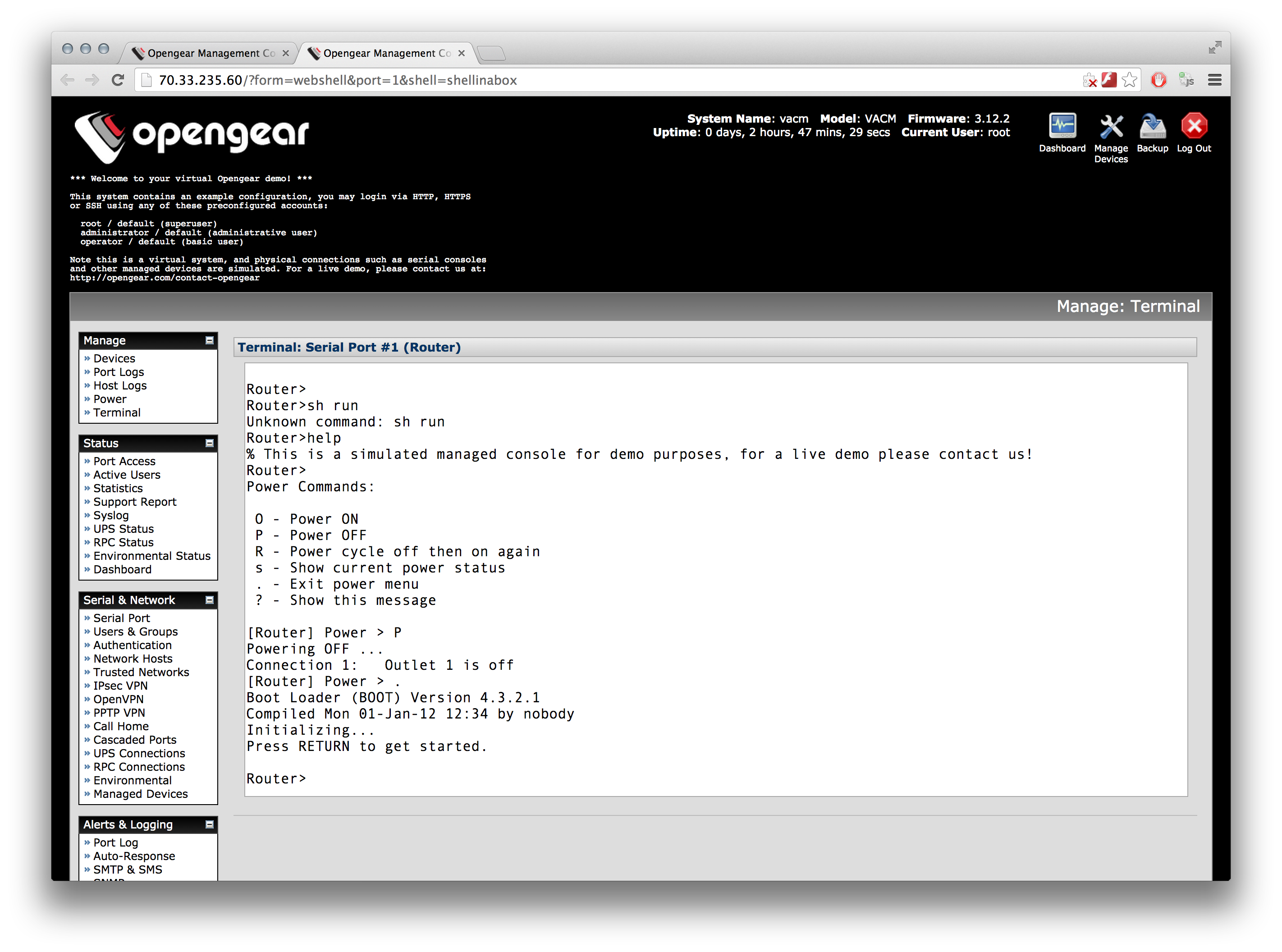Click the Opengear logo
Screen dimensions: 1282x952
click(x=191, y=136)
